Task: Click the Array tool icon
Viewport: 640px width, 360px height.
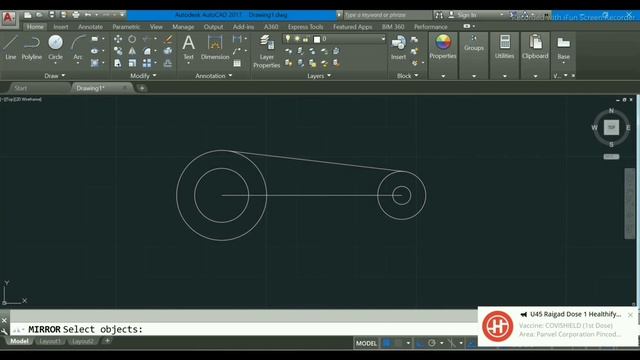Action: point(147,63)
